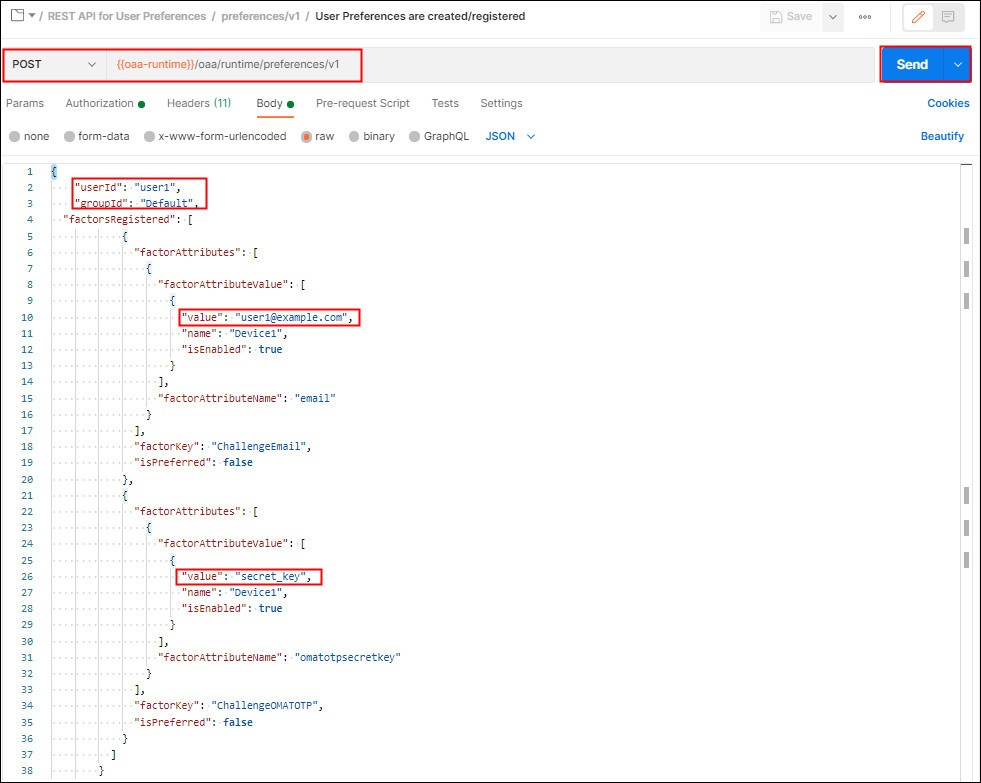Click the "email" factorAttributeName value
Viewport: 981px width, 783px height.
click(315, 398)
